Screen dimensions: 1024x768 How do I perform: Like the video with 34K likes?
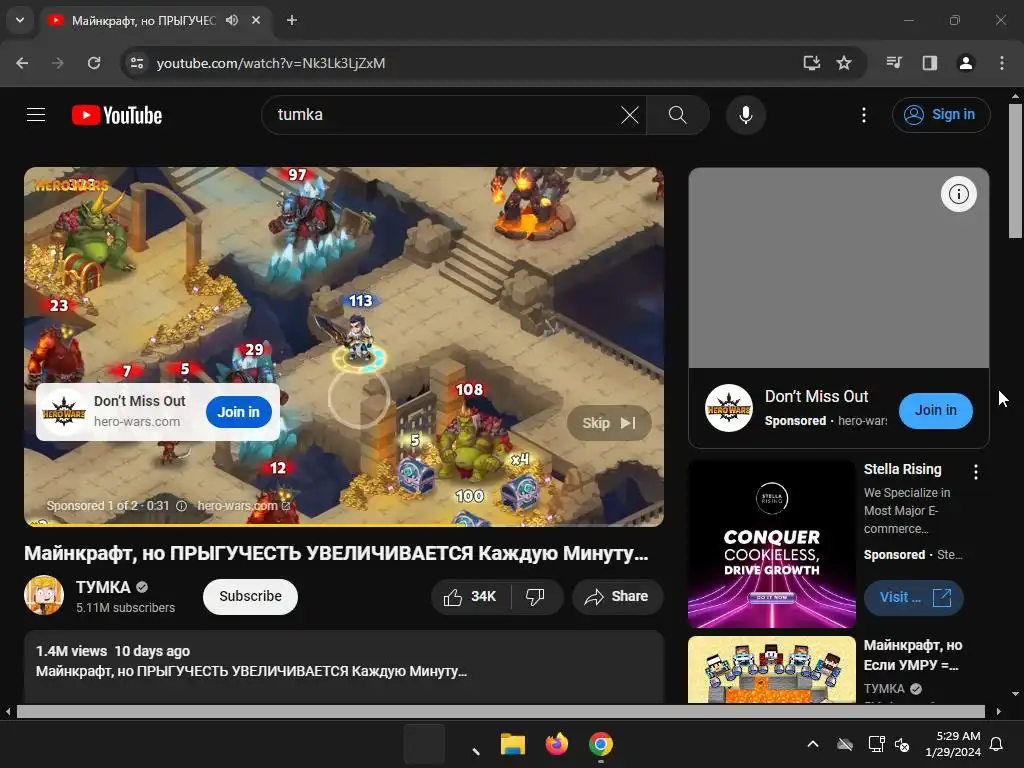pyautogui.click(x=470, y=596)
